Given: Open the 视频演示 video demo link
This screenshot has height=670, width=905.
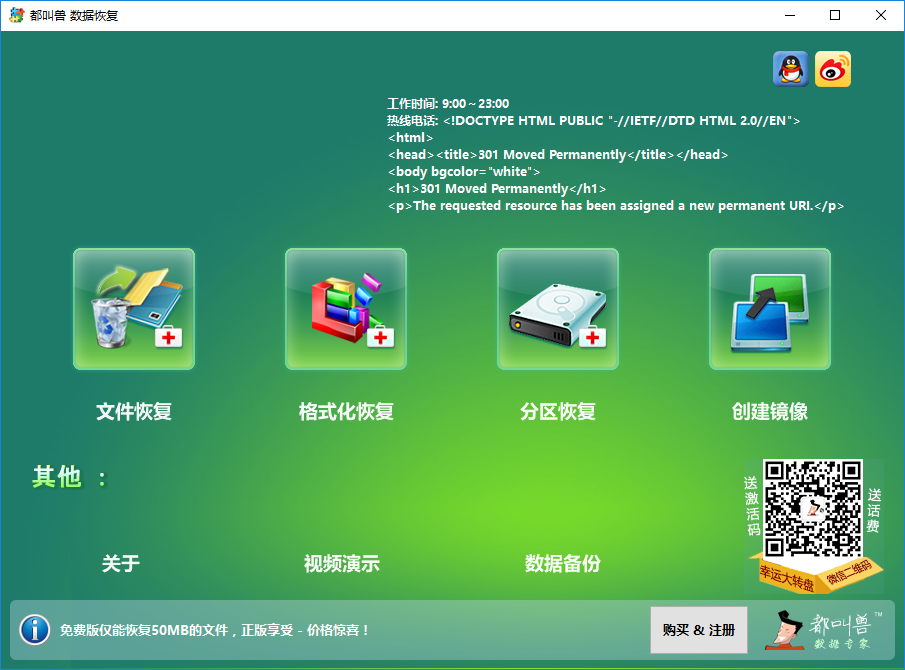Looking at the screenshot, I should coord(342,563).
